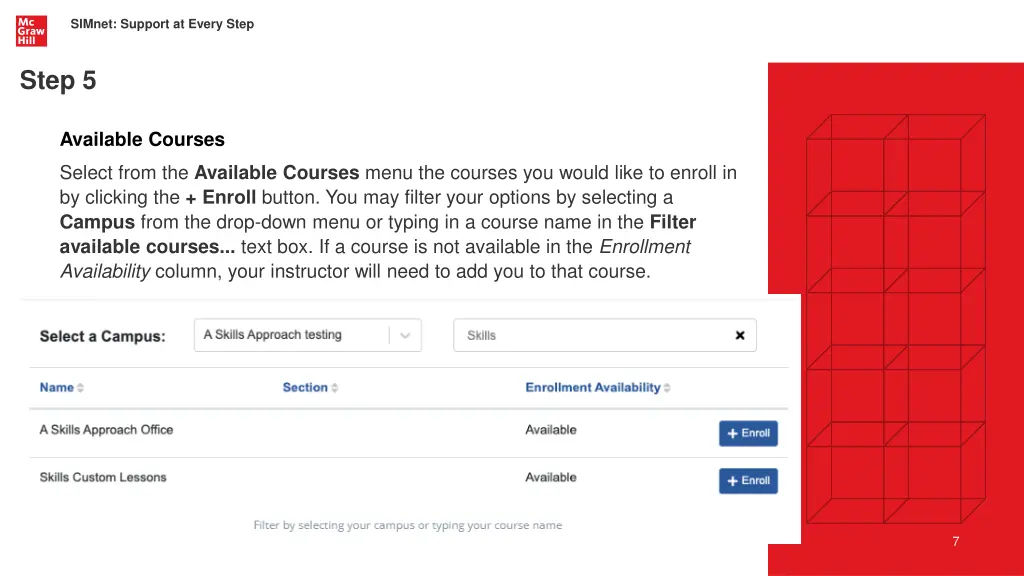Image resolution: width=1024 pixels, height=576 pixels.
Task: Select the A Skills Approach Office course row
Action: click(x=408, y=433)
